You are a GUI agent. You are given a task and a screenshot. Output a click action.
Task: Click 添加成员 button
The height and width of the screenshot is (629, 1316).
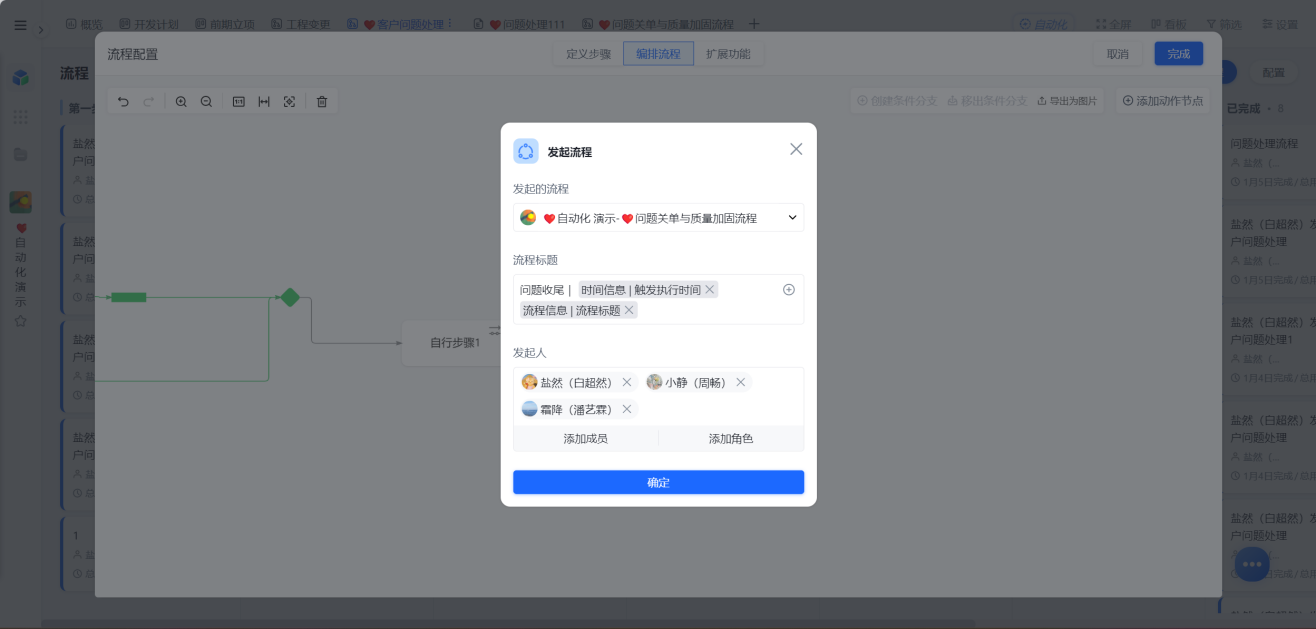click(585, 439)
